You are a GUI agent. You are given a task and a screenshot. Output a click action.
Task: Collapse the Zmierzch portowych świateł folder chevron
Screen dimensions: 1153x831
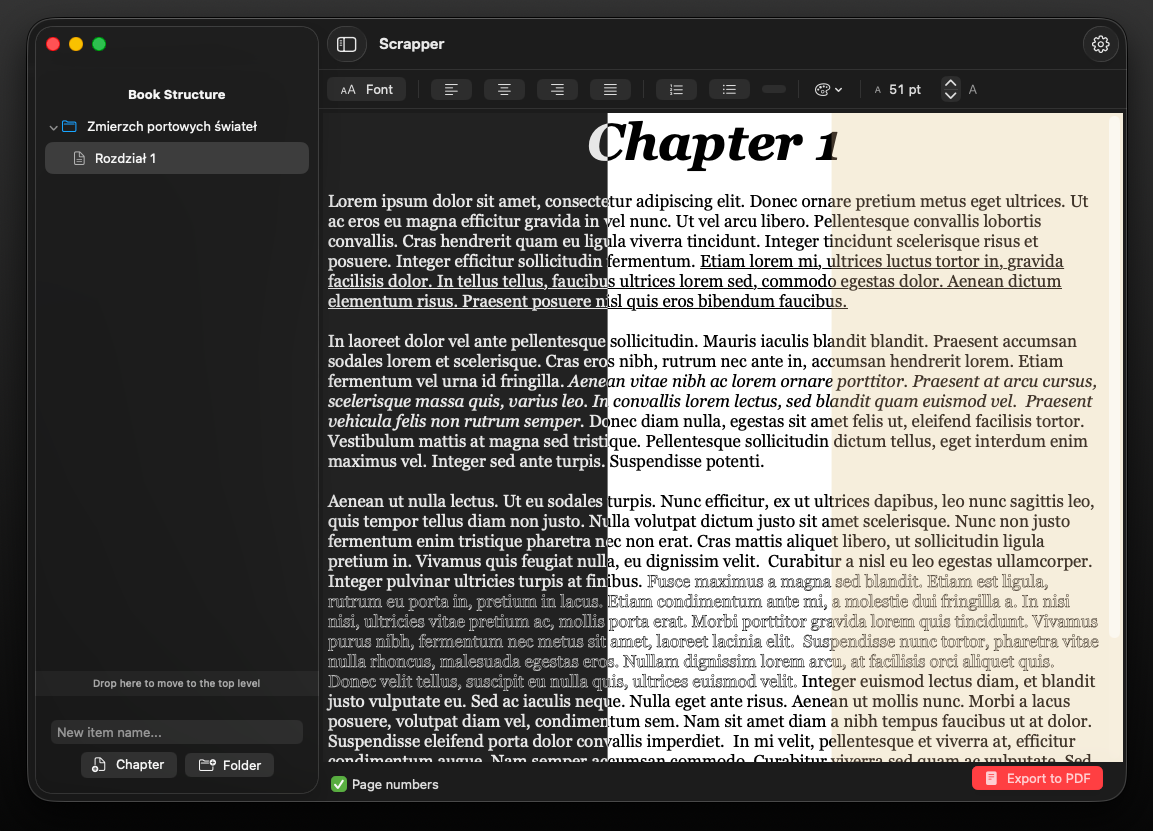coord(53,127)
